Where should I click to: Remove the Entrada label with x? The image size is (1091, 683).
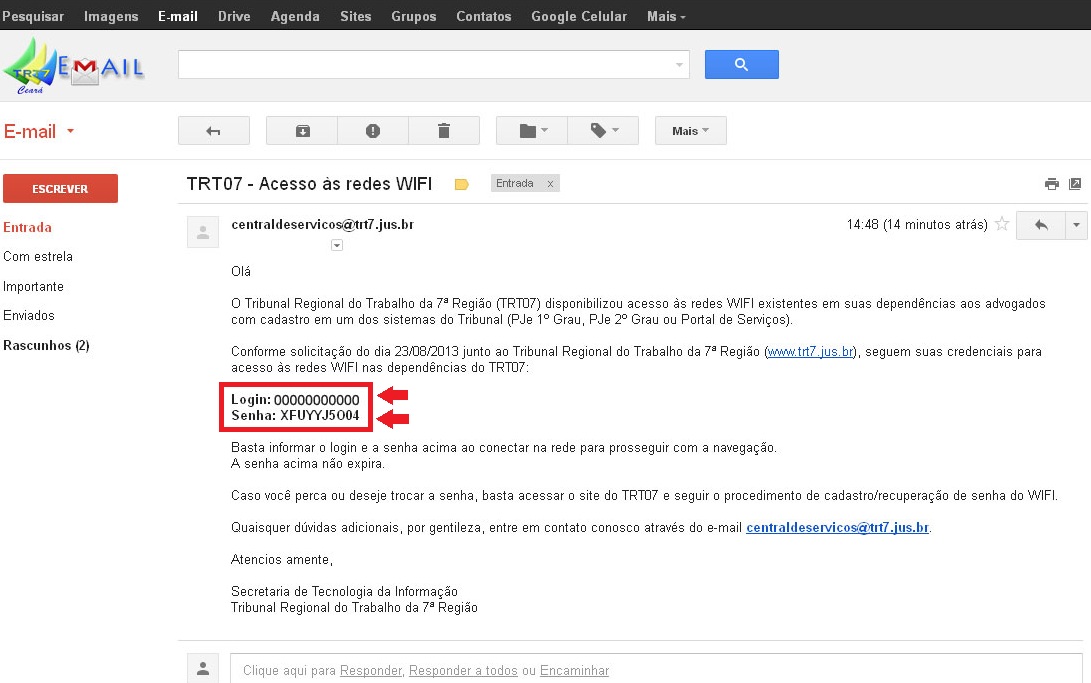[550, 184]
